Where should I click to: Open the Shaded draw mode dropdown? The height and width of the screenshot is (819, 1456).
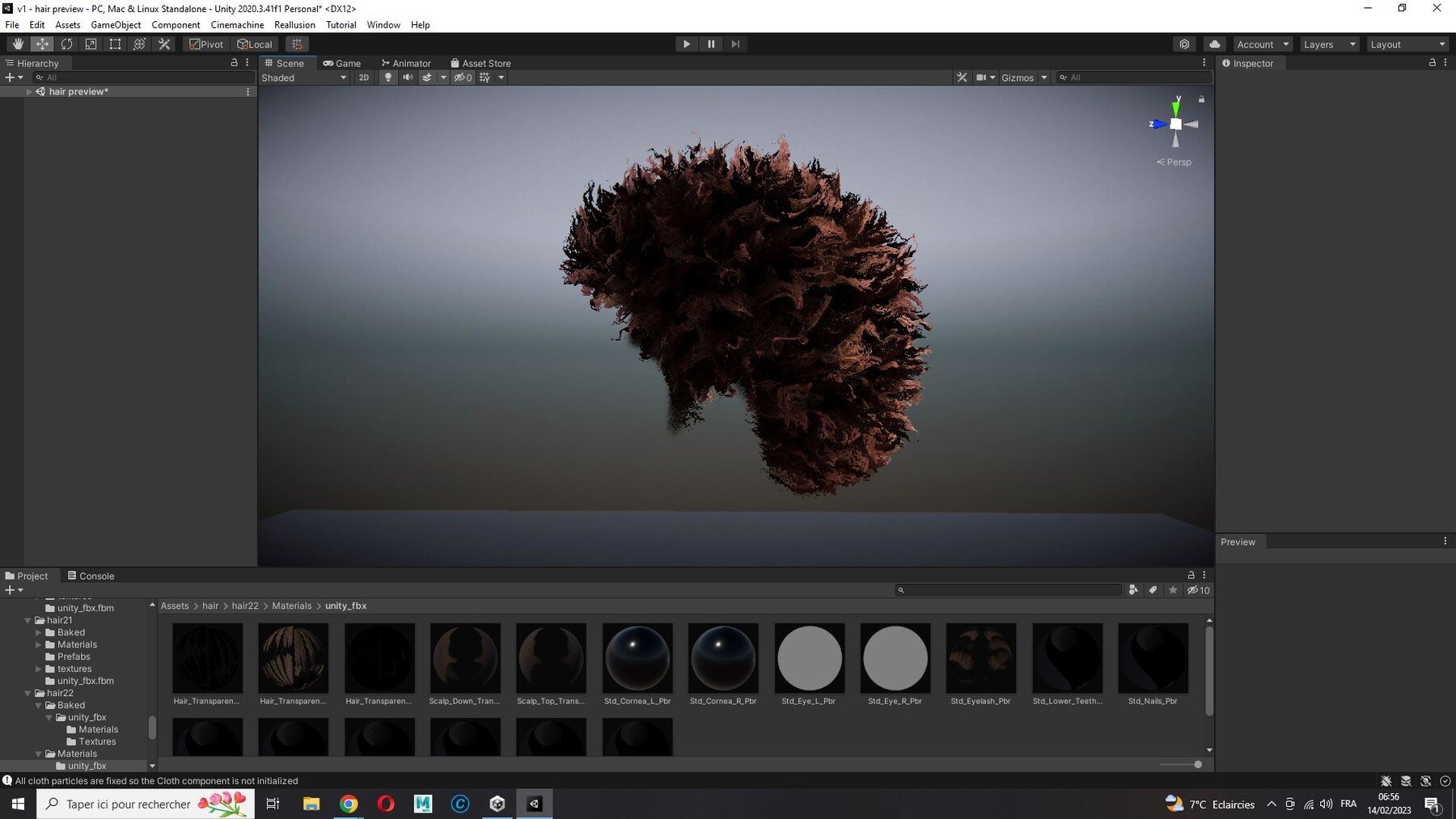pyautogui.click(x=304, y=78)
